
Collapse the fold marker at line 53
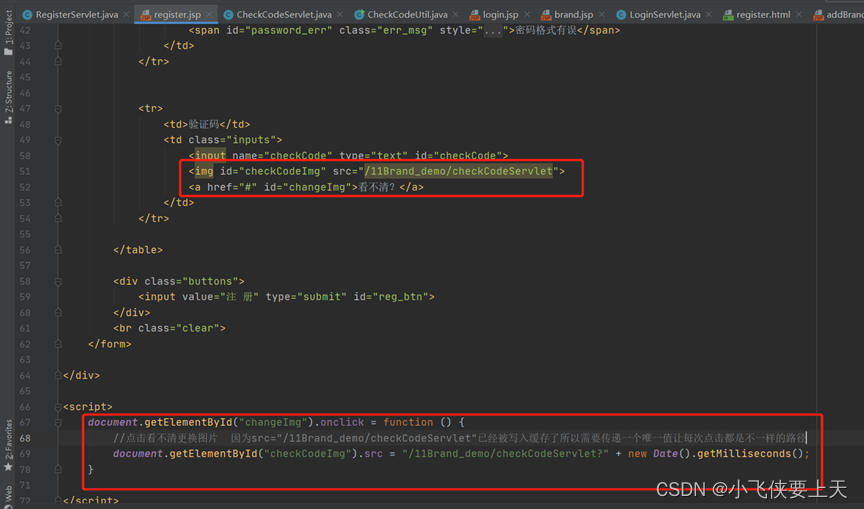point(58,203)
